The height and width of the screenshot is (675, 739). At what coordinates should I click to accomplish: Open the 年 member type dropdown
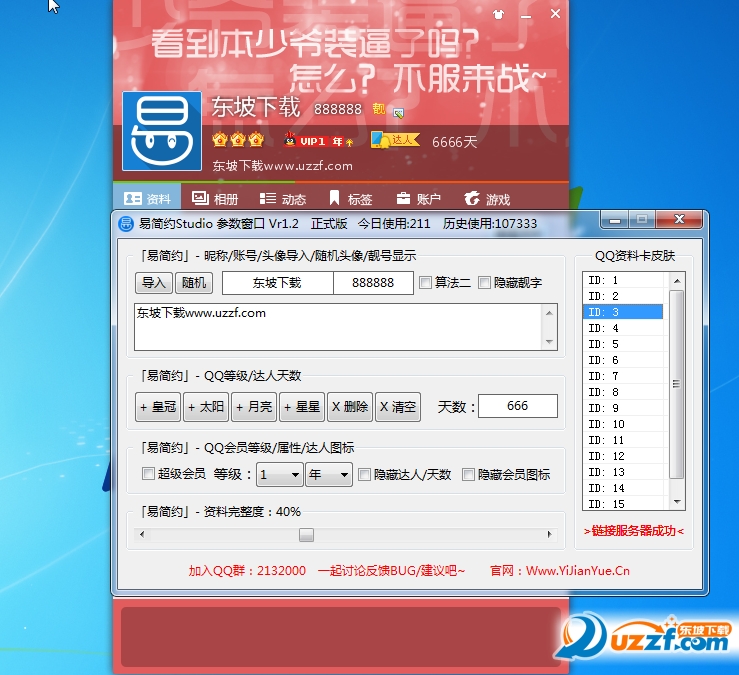[x=328, y=475]
